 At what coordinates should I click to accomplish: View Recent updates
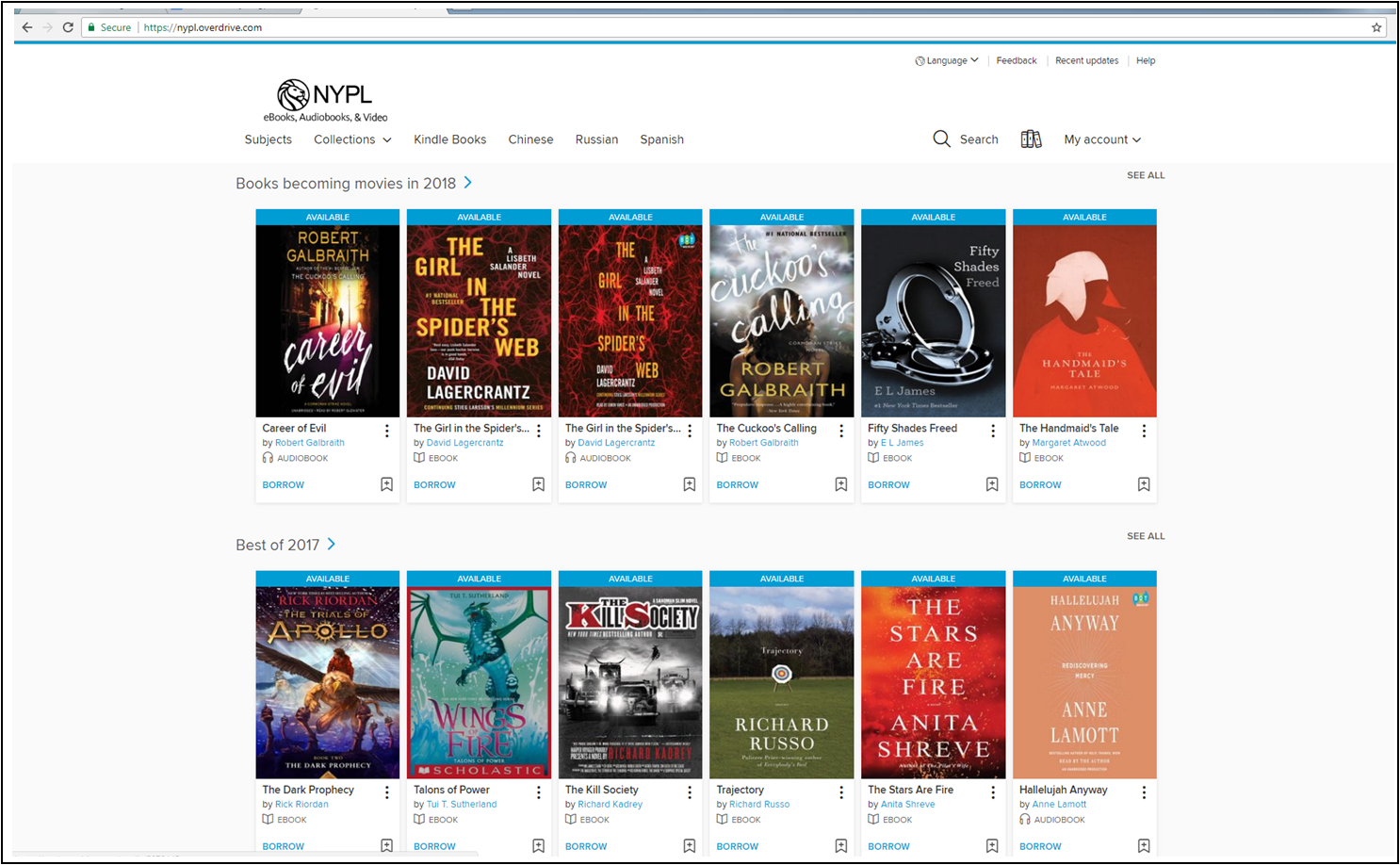[x=1087, y=60]
